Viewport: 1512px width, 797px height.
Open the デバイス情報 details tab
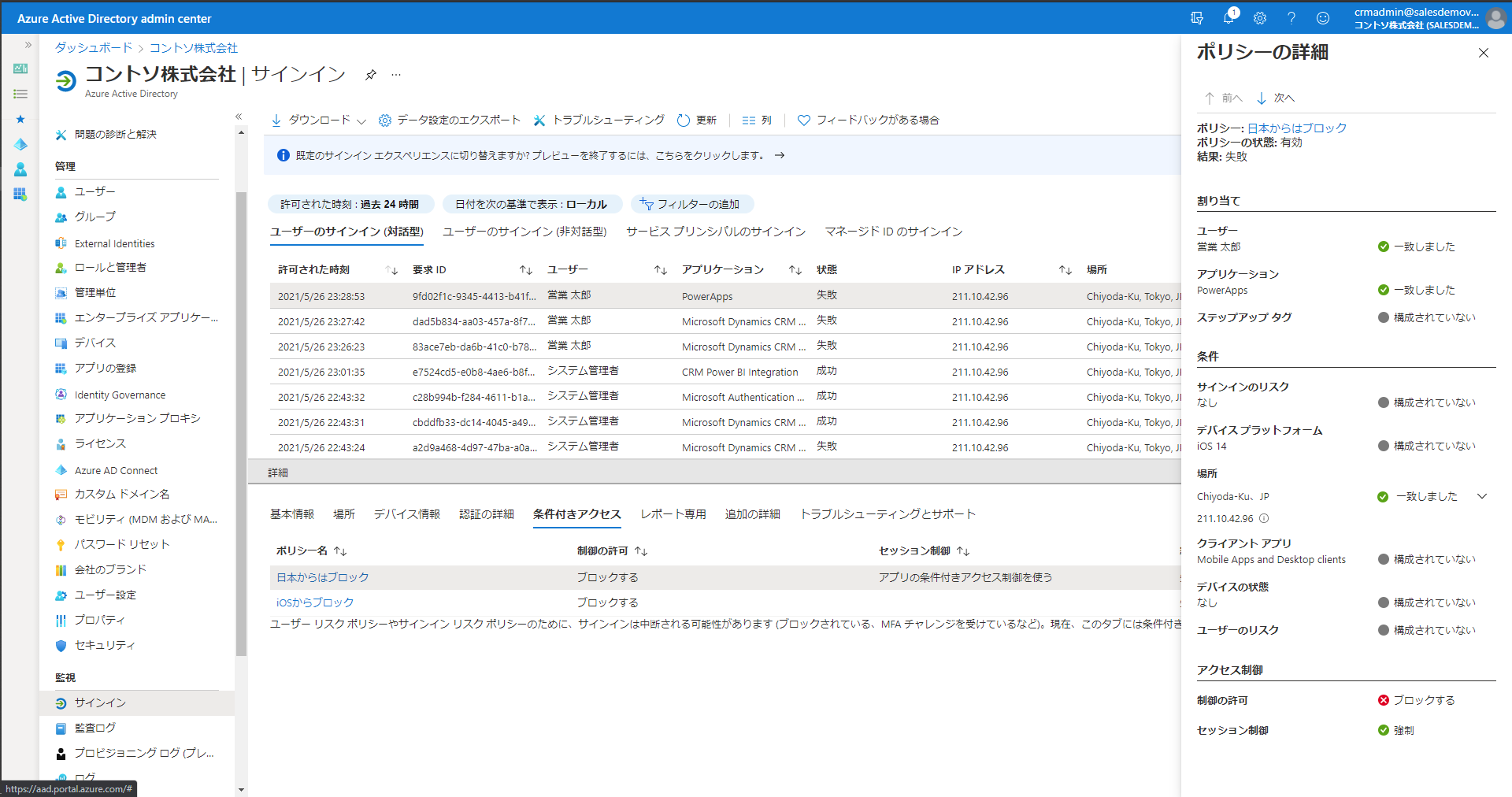coord(407,514)
